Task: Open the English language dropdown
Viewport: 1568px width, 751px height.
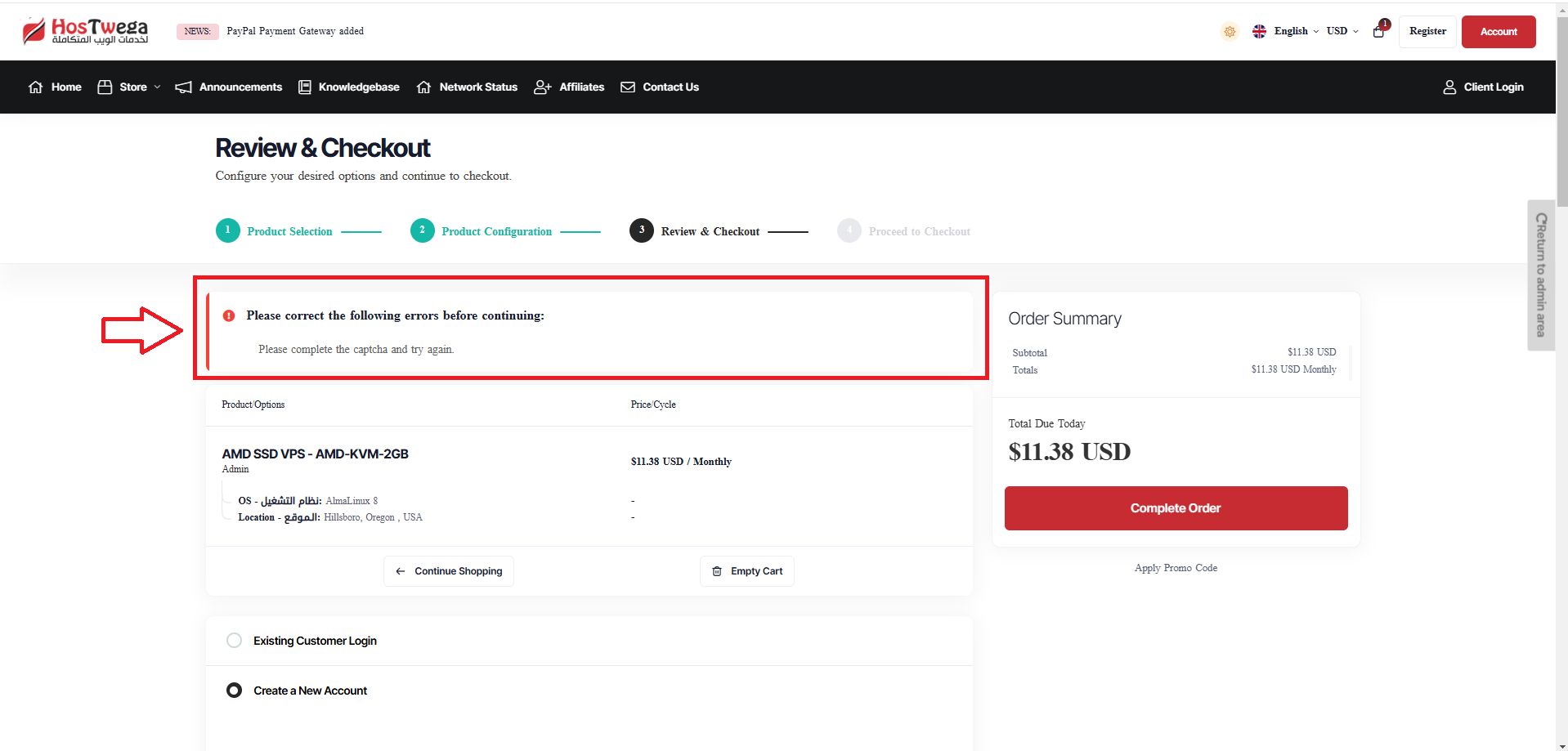Action: pos(1296,31)
